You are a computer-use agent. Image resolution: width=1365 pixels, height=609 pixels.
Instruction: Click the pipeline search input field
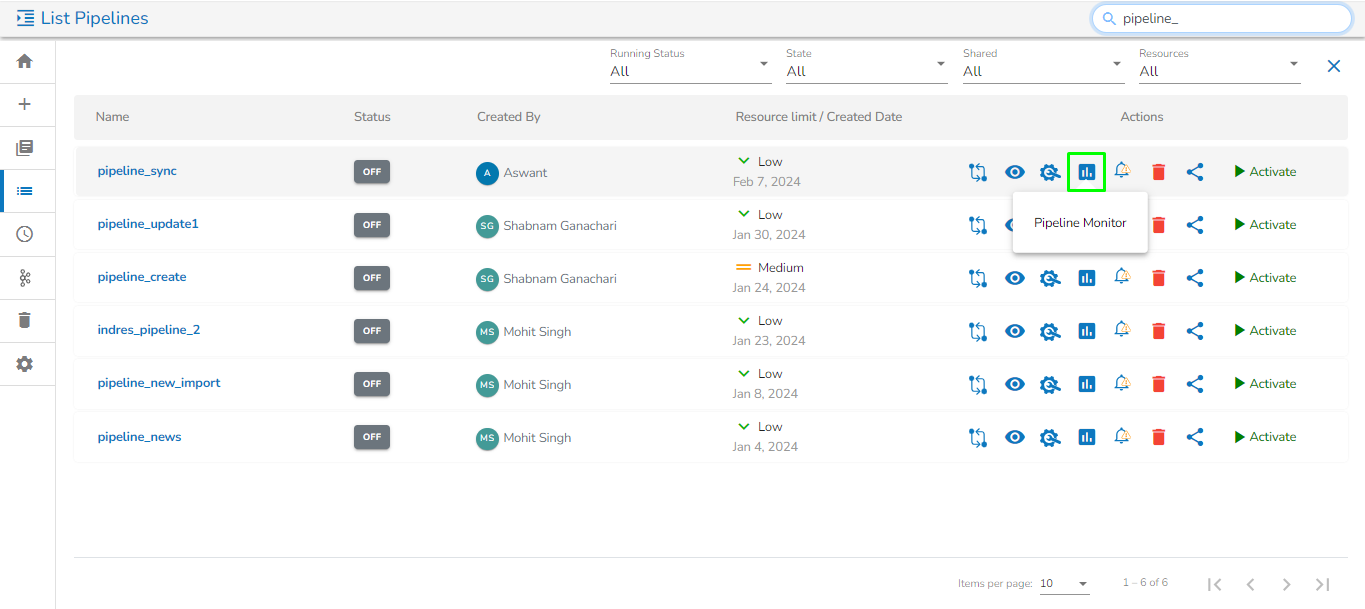tap(1230, 18)
